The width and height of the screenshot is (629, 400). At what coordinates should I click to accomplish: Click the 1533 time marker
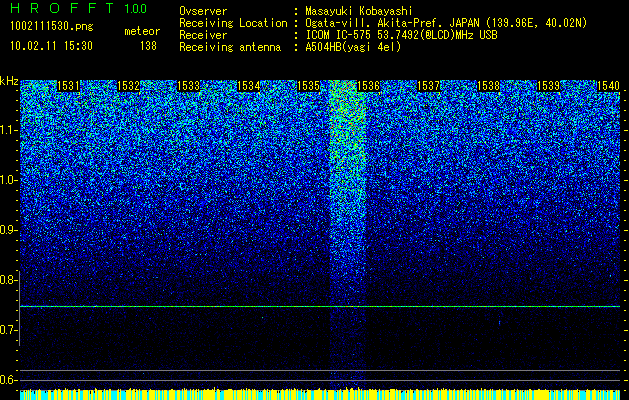pyautogui.click(x=189, y=86)
